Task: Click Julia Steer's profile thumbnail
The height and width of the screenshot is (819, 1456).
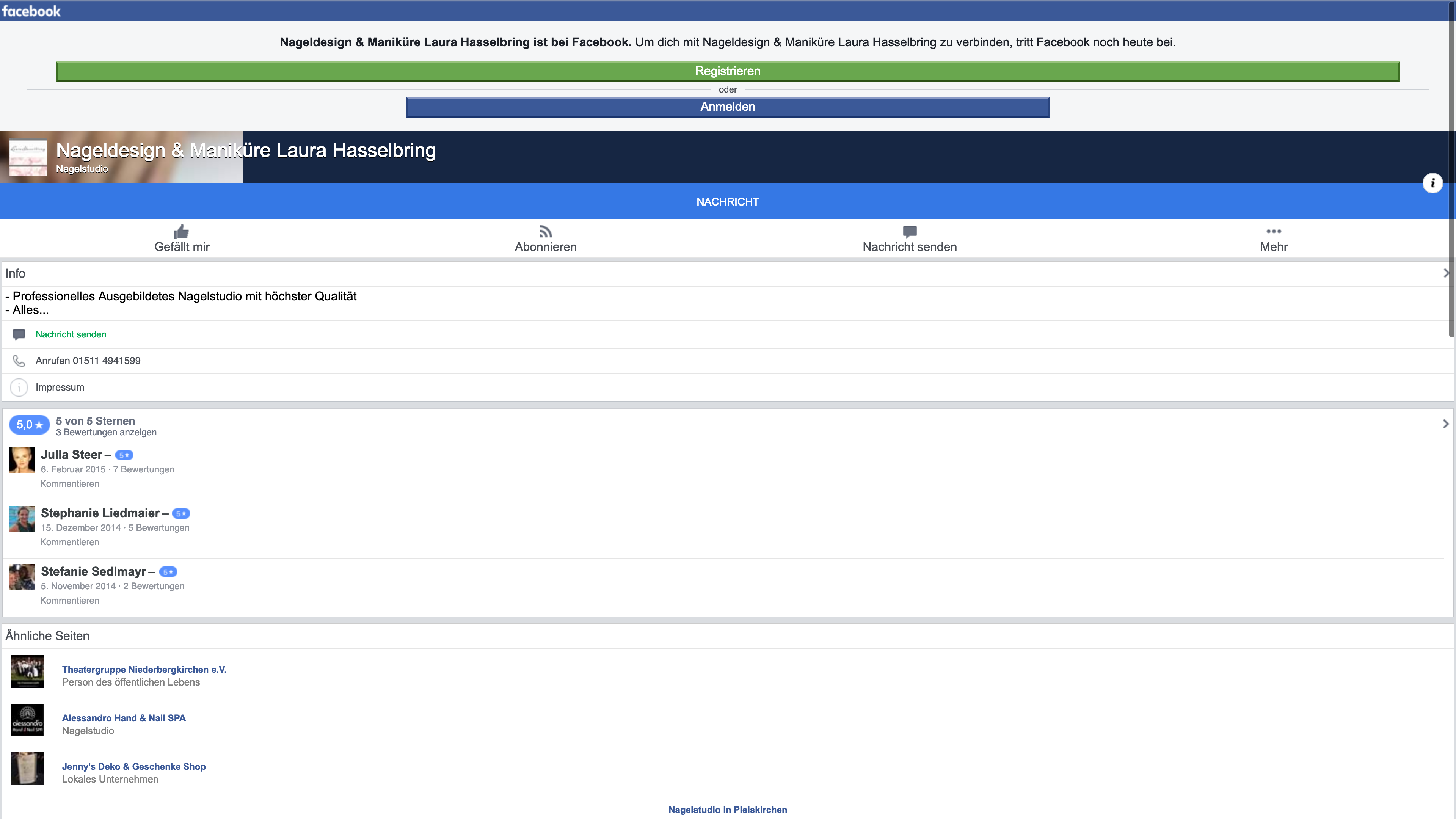Action: (22, 460)
